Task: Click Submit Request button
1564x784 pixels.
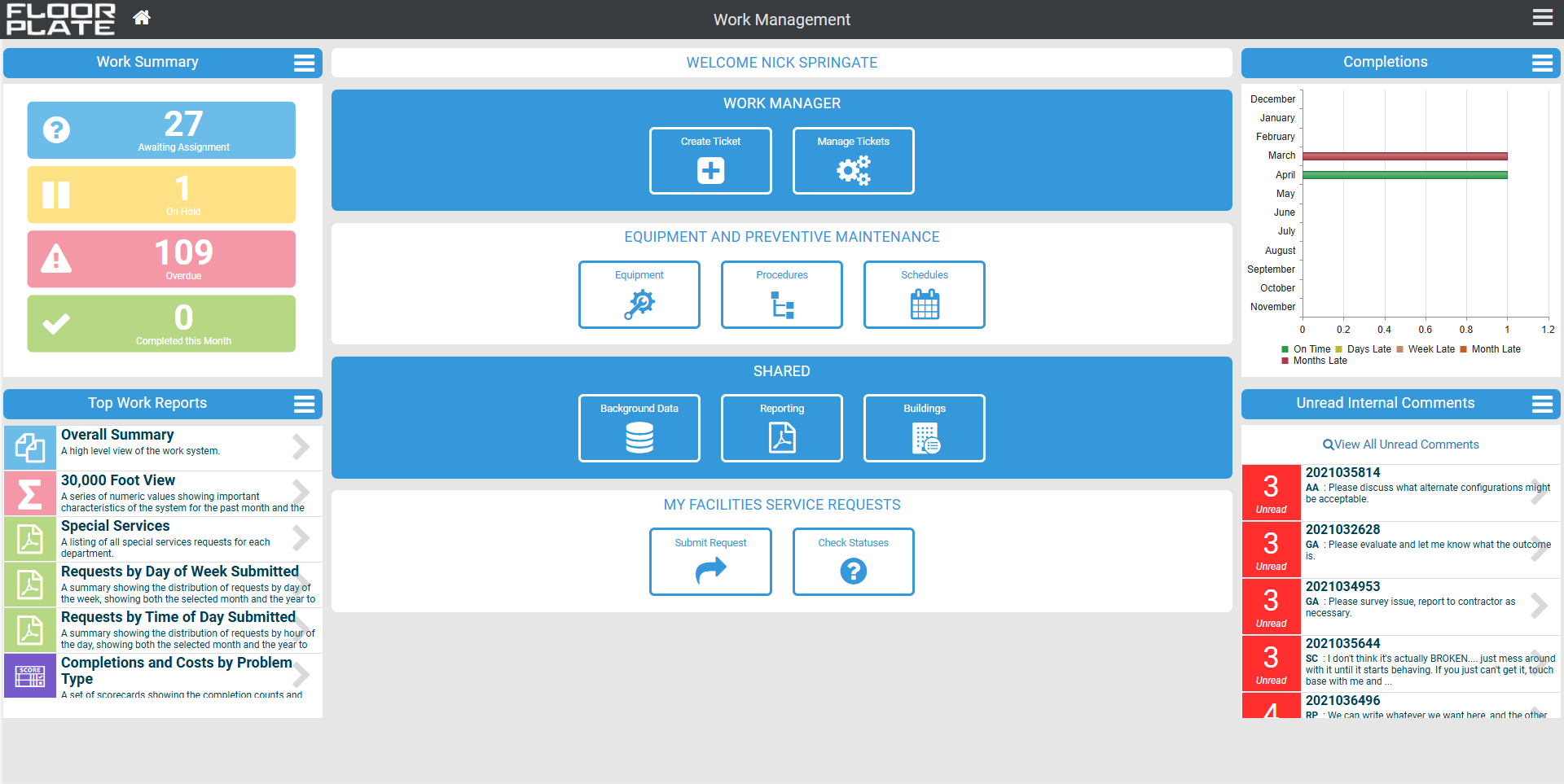Action: 710,562
